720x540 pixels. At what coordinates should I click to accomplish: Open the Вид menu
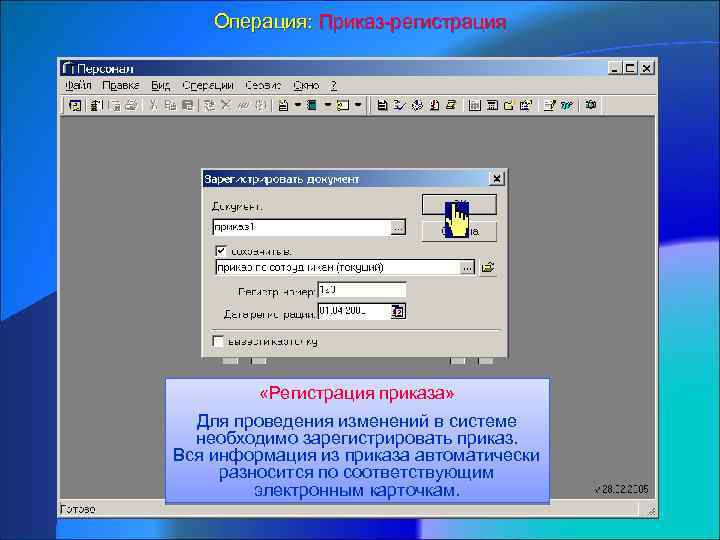(x=161, y=85)
